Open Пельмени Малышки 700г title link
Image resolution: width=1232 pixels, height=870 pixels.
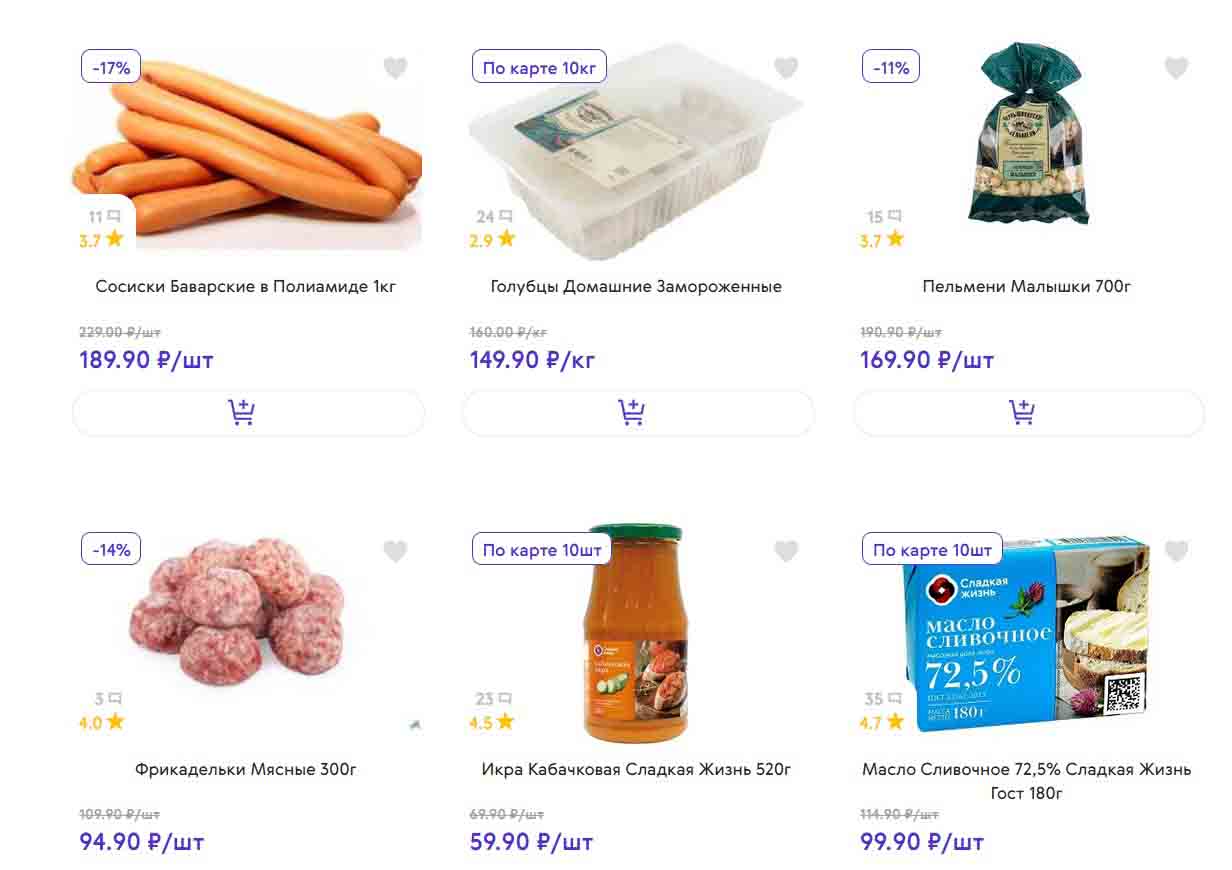(1026, 287)
